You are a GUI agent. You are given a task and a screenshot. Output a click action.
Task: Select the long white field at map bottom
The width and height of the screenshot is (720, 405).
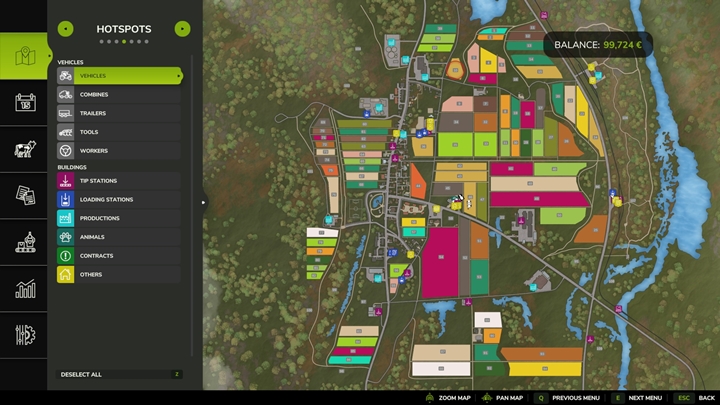pos(441,369)
